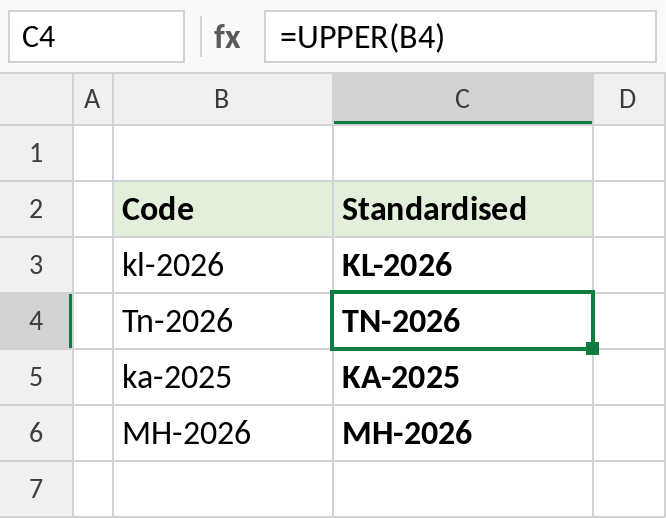Image resolution: width=666 pixels, height=518 pixels.
Task: Click the fill handle of cell C4
Action: click(593, 348)
